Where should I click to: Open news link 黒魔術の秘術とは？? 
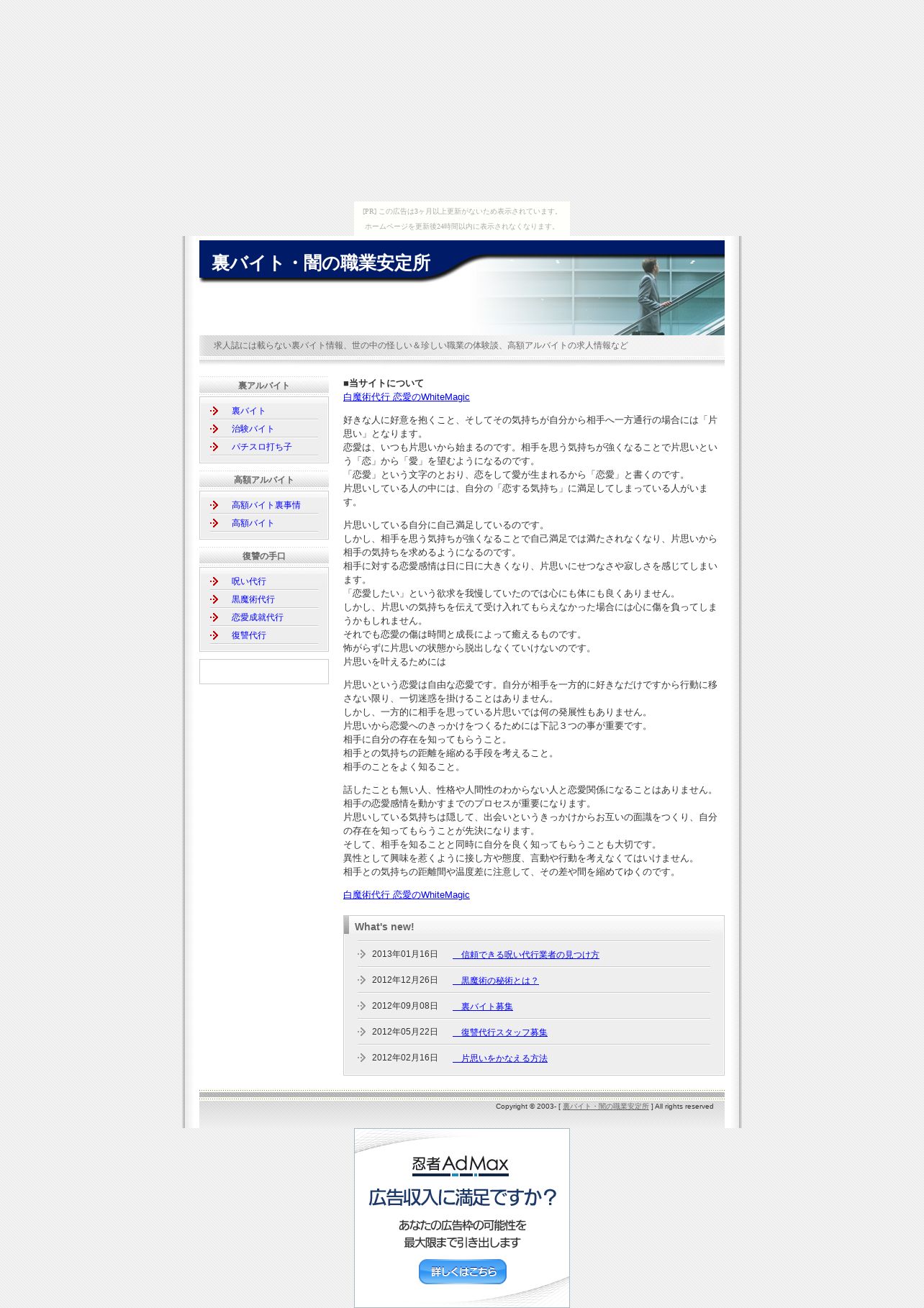click(x=496, y=981)
